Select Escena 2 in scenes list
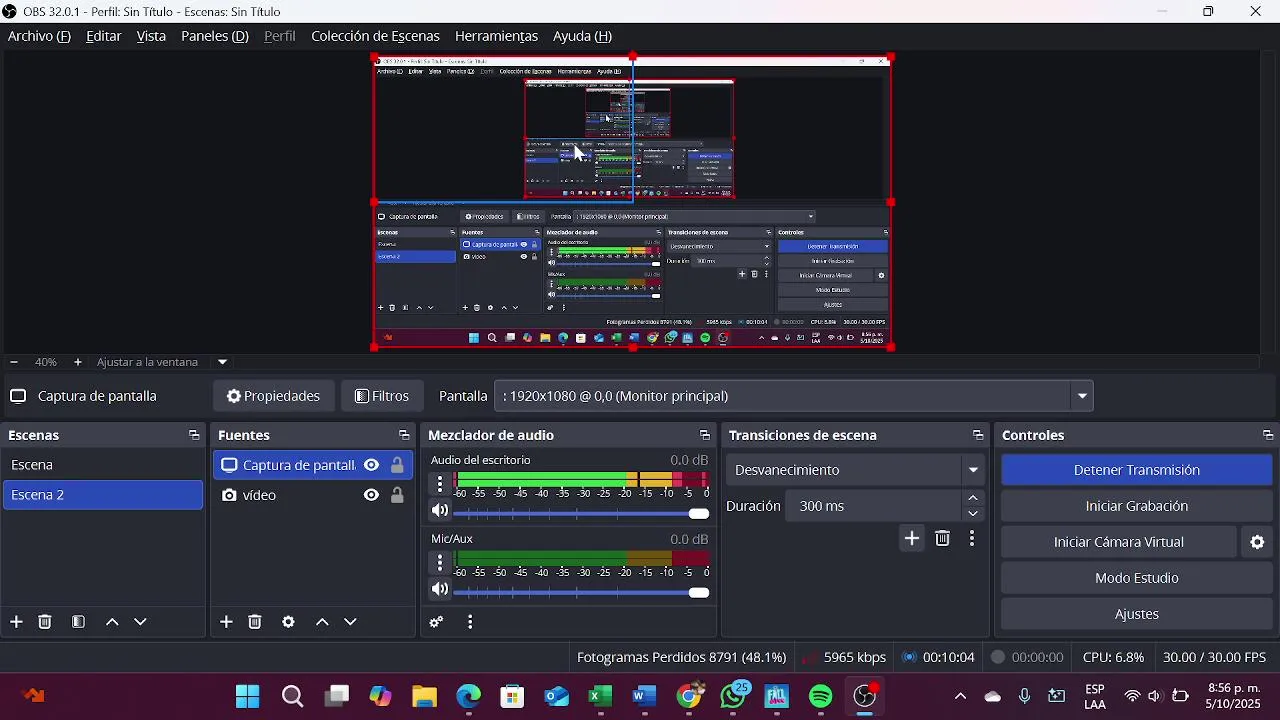Image resolution: width=1280 pixels, height=720 pixels. point(103,495)
